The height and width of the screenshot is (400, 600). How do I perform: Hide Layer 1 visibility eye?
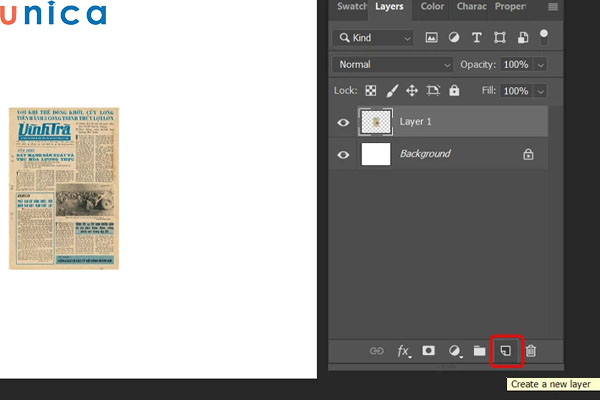pos(343,122)
